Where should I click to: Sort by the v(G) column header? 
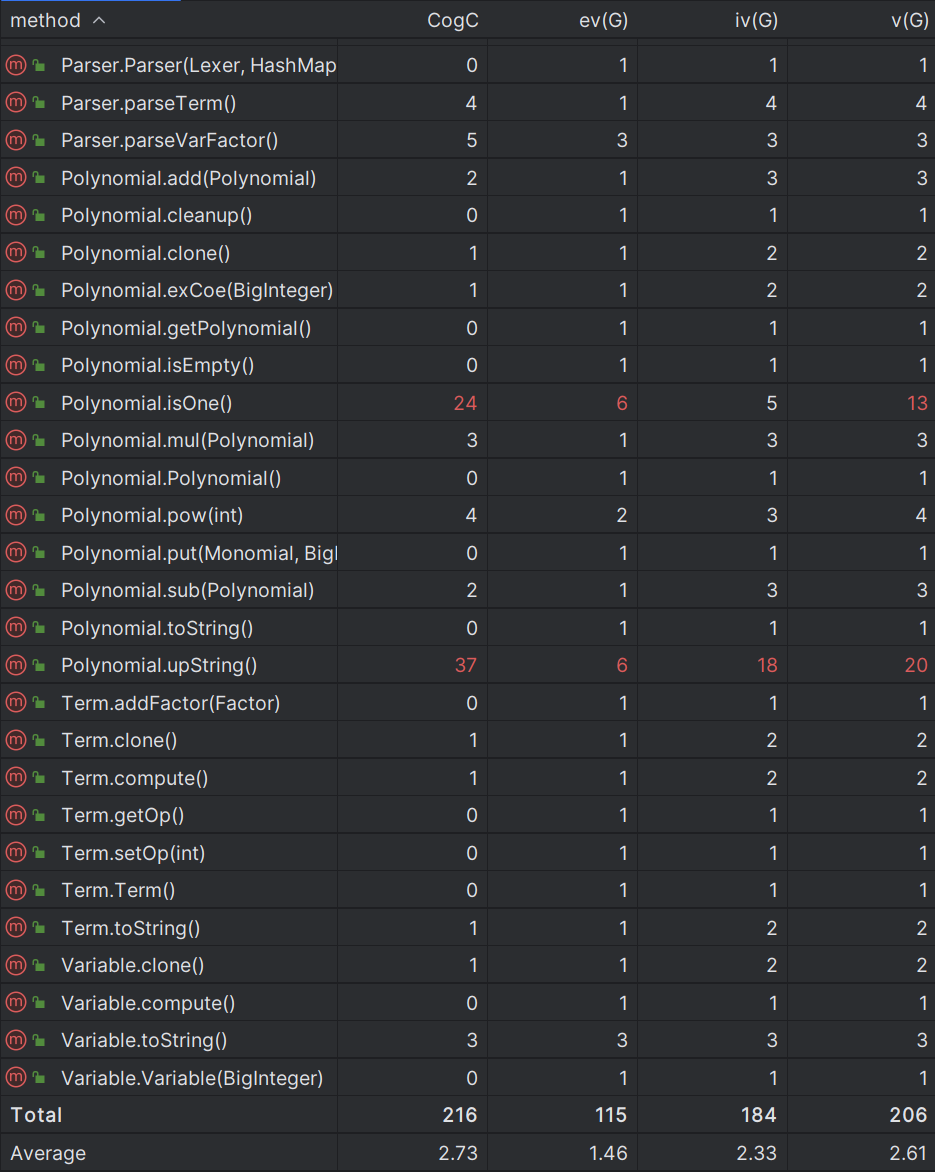click(x=910, y=21)
